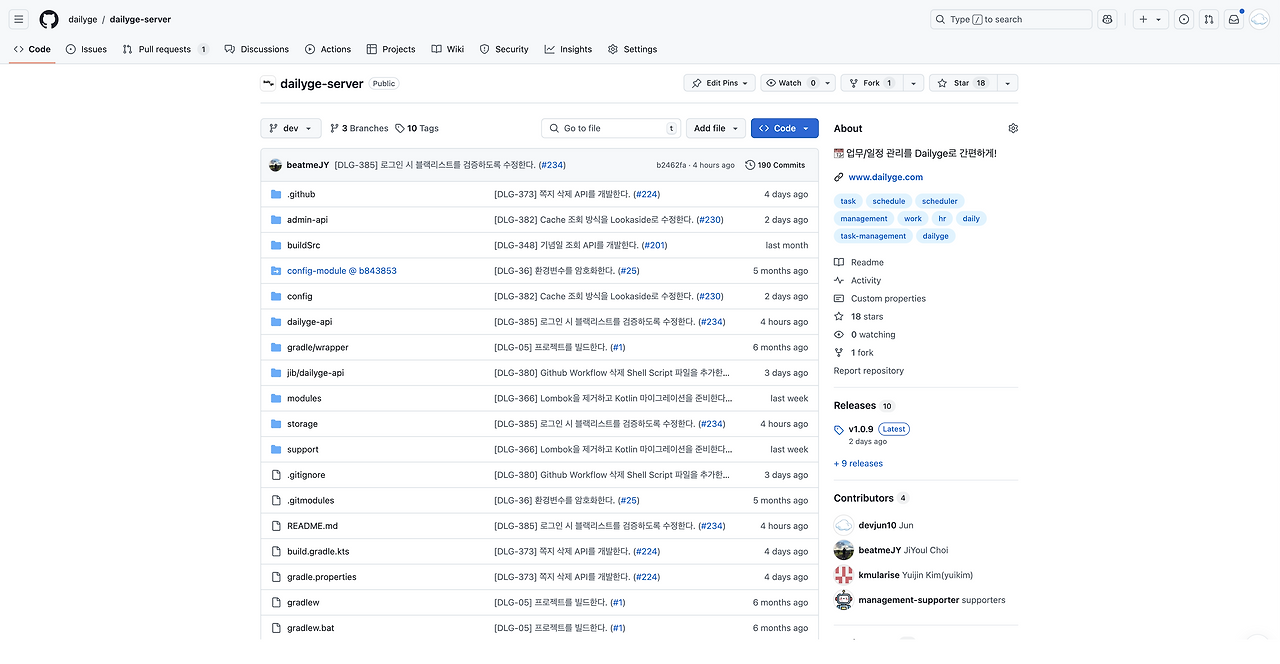This screenshot has height=664, width=1280.
Task: Click the storage folder icon
Action: point(277,424)
